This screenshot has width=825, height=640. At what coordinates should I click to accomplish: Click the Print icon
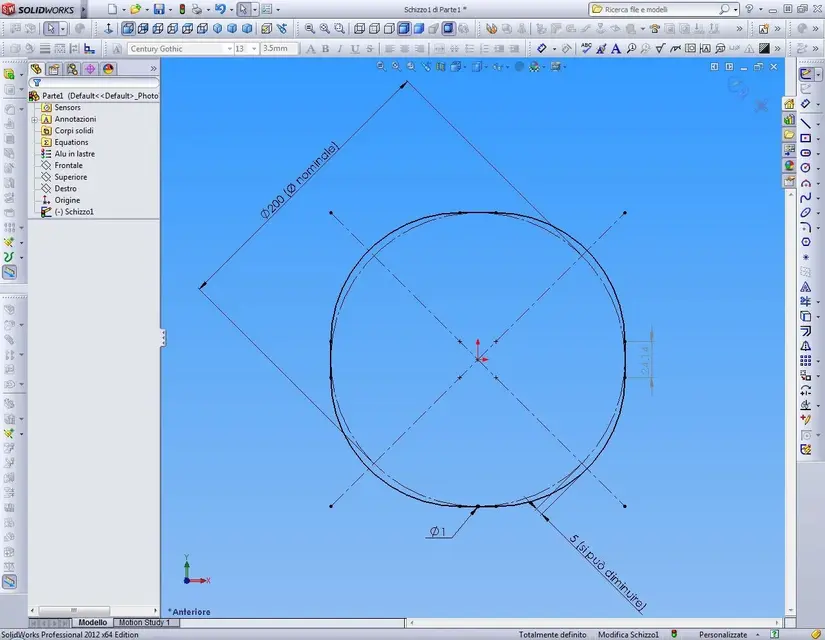197,9
